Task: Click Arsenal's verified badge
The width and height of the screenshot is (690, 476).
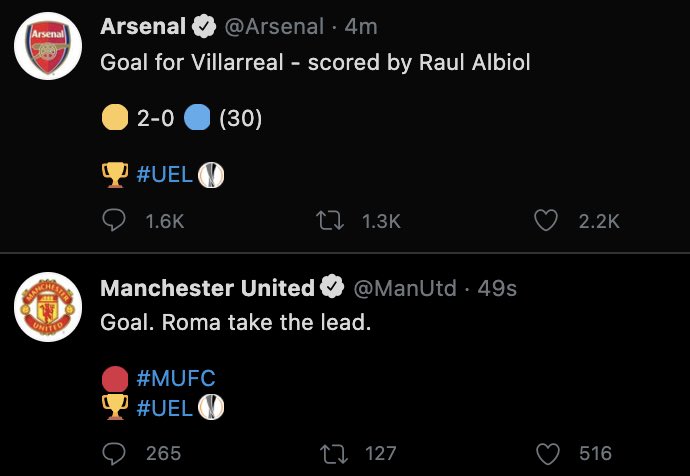Action: pos(207,27)
